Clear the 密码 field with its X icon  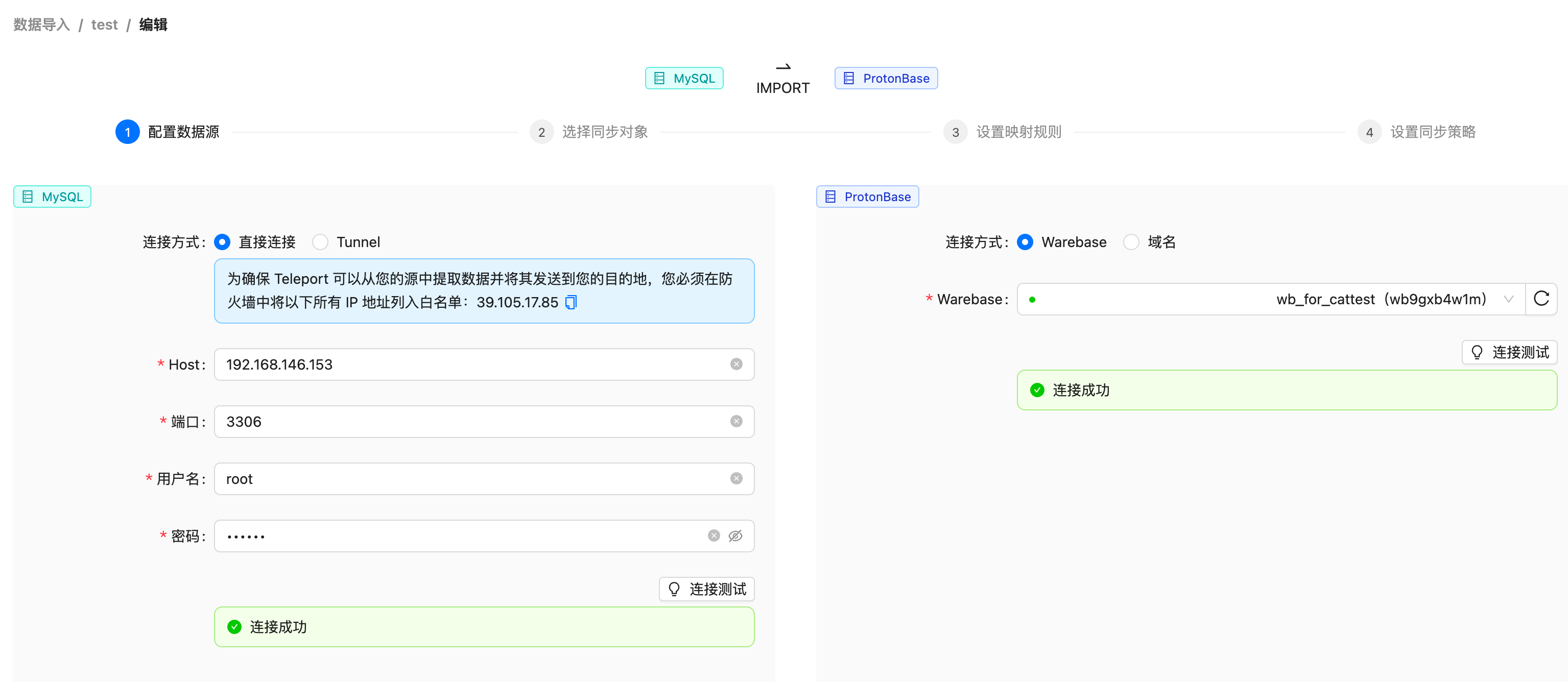(714, 535)
